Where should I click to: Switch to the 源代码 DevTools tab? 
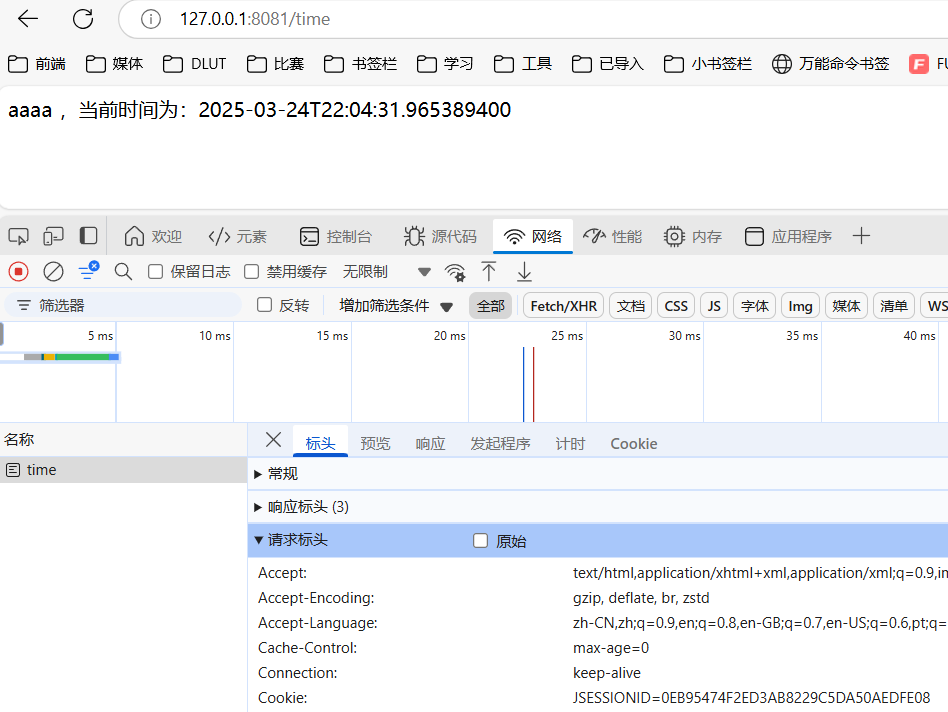point(440,236)
